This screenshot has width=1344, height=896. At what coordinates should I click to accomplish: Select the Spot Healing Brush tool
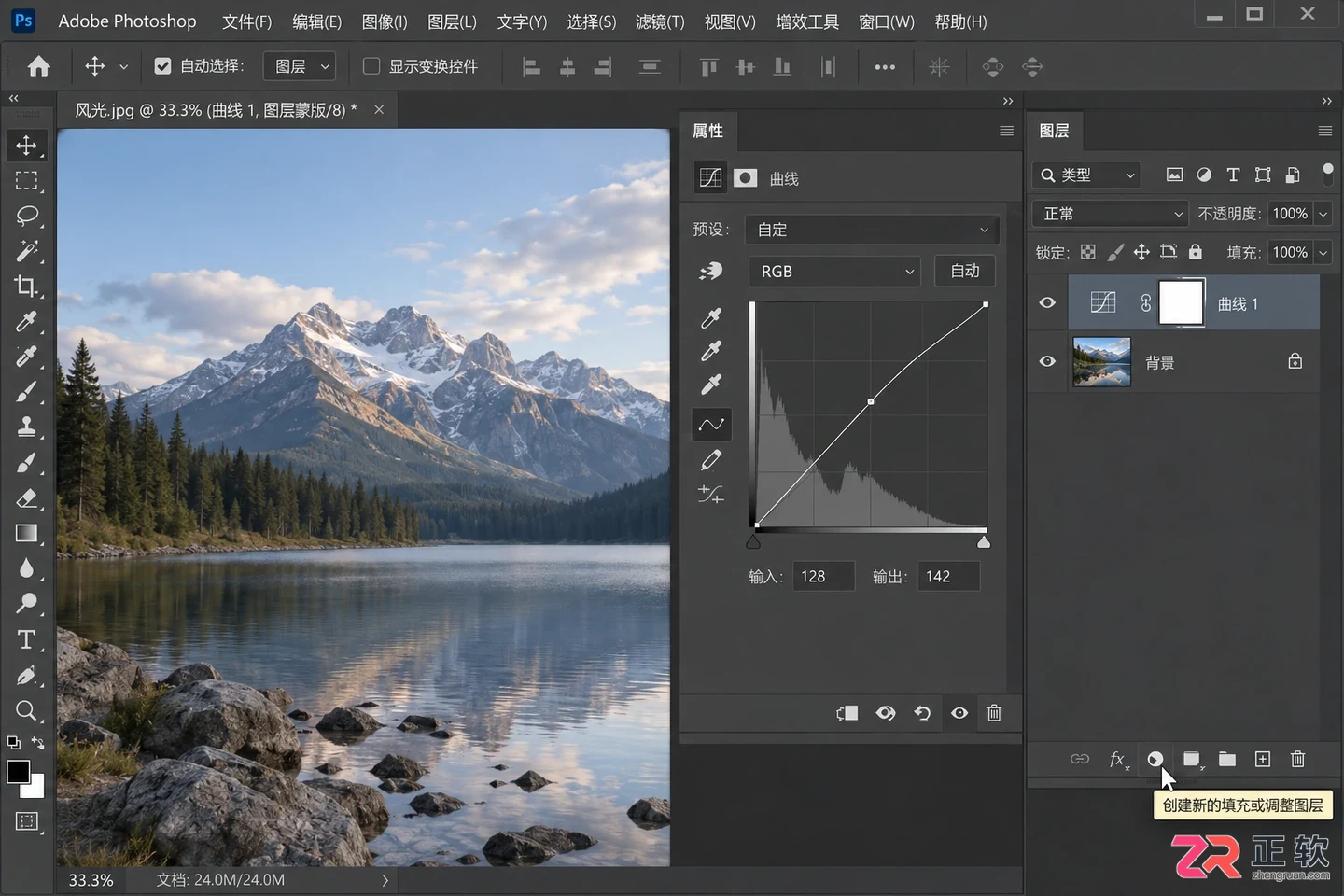click(26, 357)
